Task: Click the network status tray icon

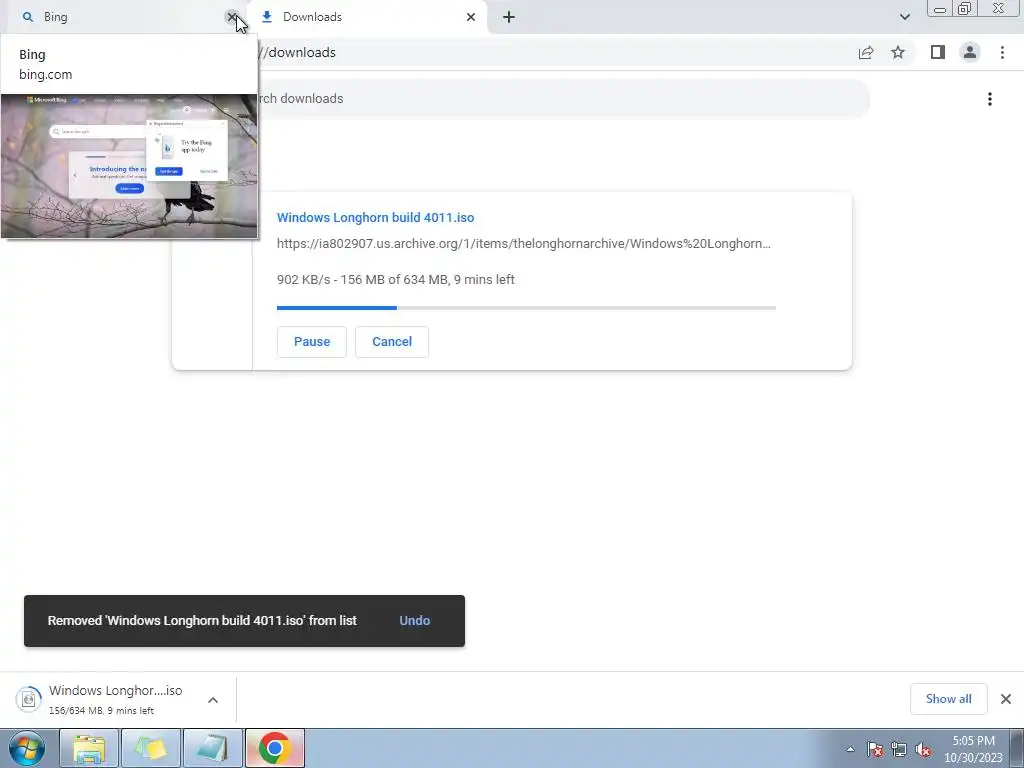Action: 899,749
